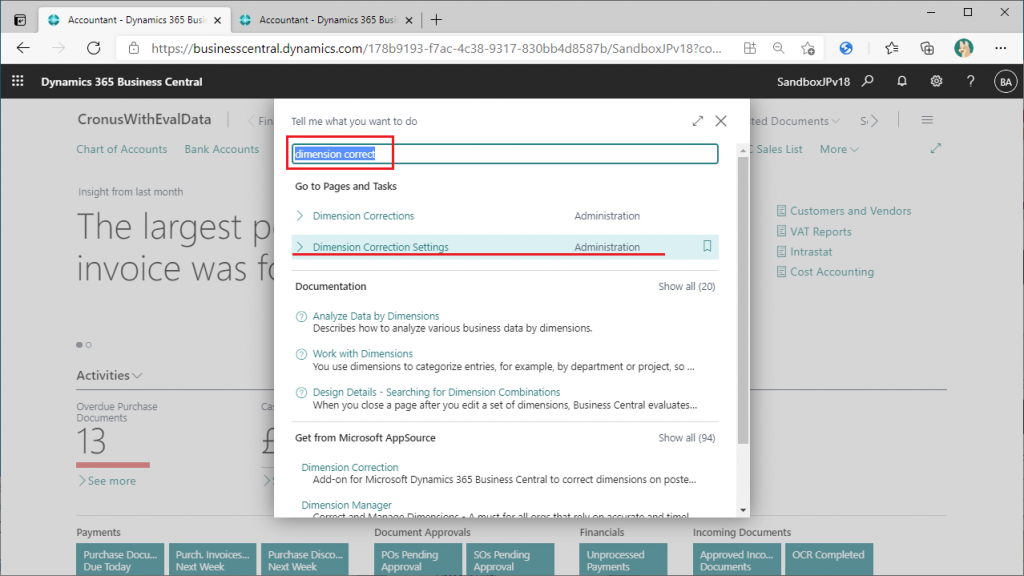The height and width of the screenshot is (576, 1024).
Task: Open the Dimension Correction Settings page link
Action: (380, 247)
